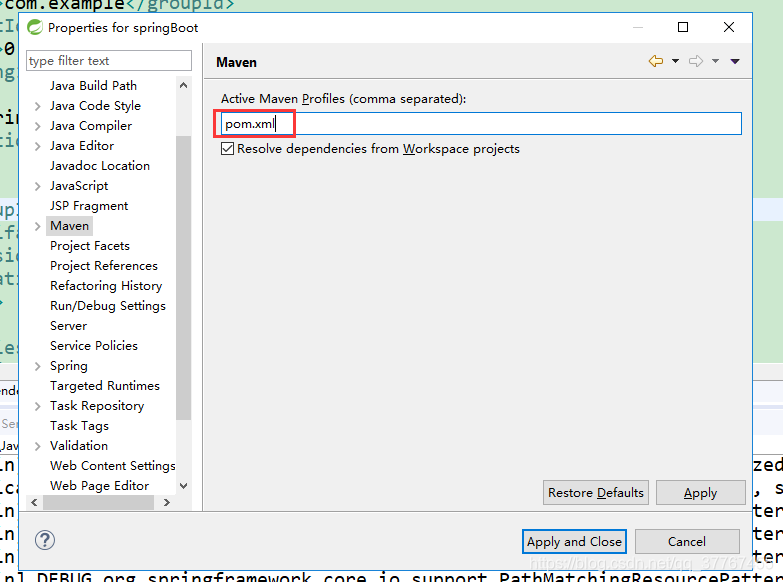Click Apply and Close button
The image size is (783, 582).
[574, 542]
